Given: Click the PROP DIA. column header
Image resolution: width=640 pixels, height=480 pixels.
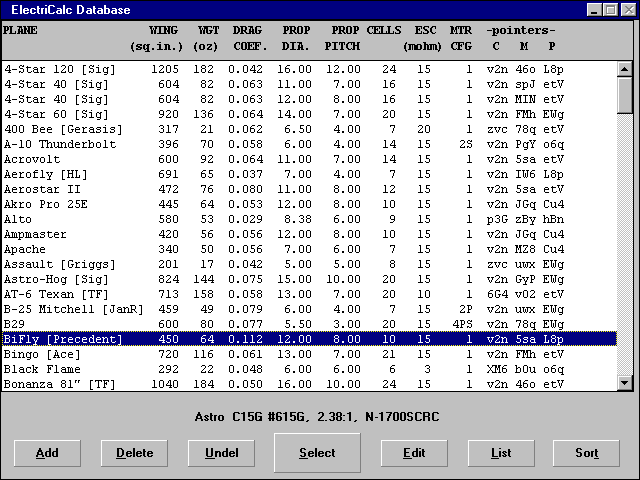Looking at the screenshot, I should click(296, 38).
